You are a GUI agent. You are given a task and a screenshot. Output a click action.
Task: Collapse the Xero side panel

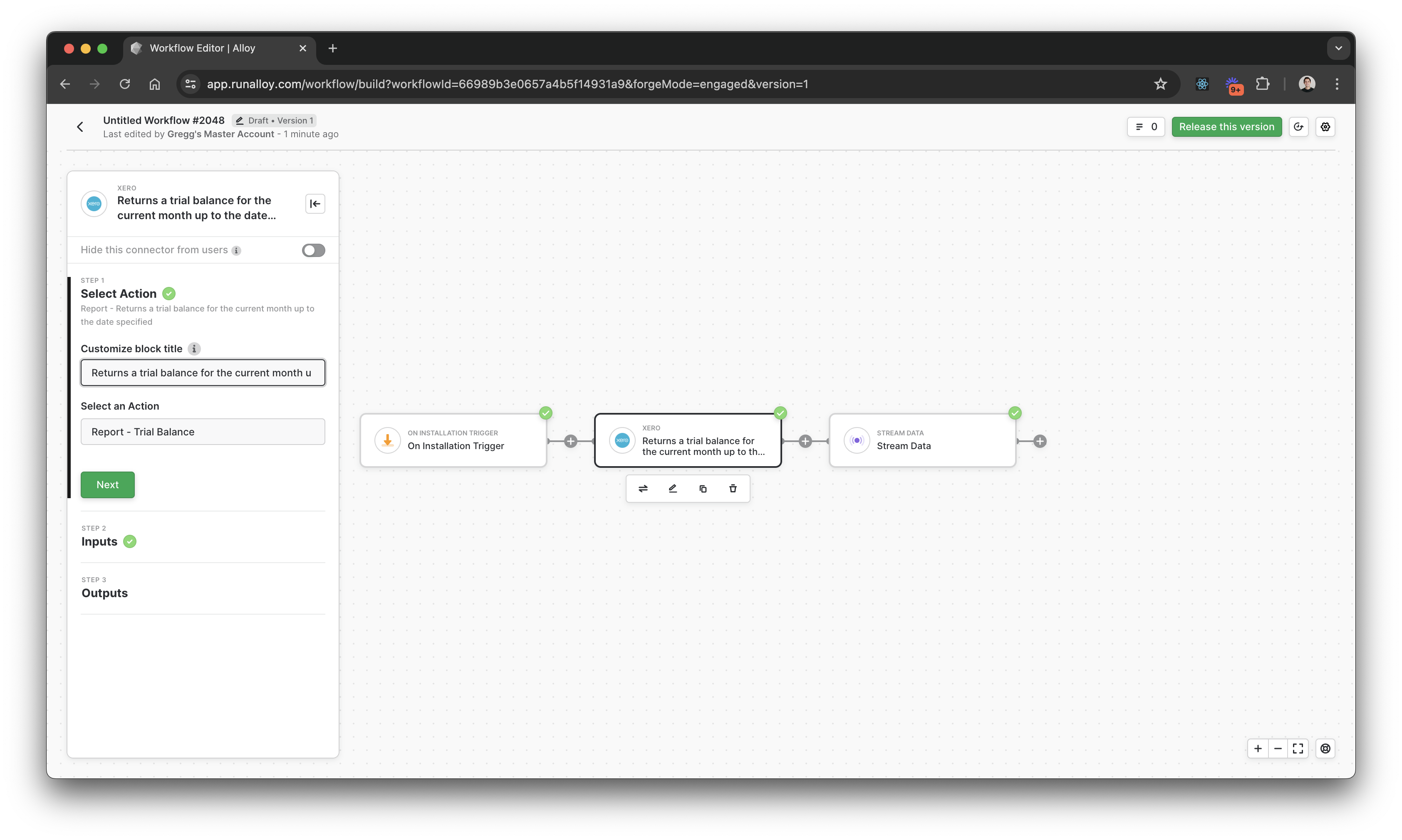click(315, 204)
